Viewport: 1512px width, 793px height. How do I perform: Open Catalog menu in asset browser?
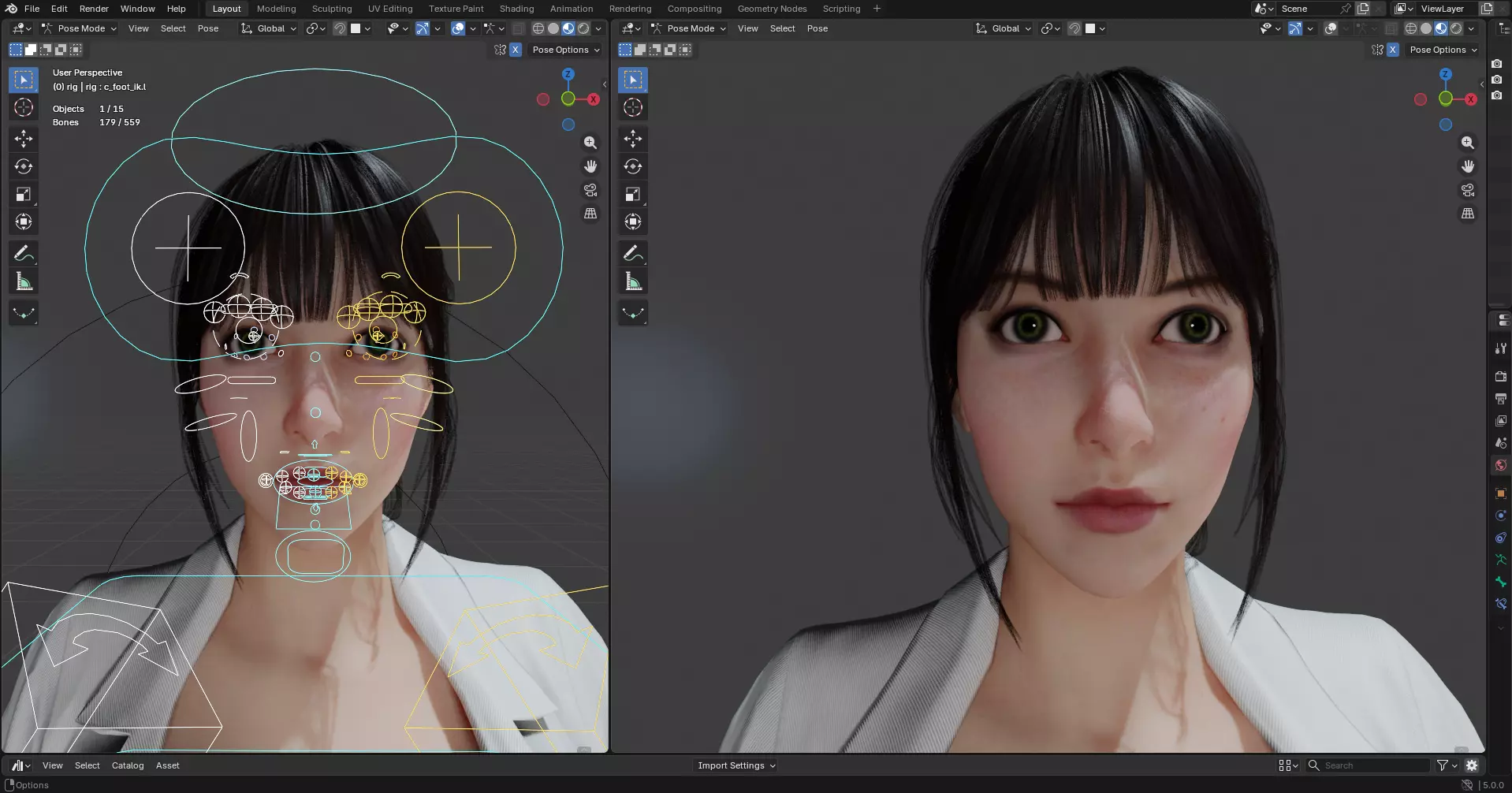pyautogui.click(x=128, y=765)
